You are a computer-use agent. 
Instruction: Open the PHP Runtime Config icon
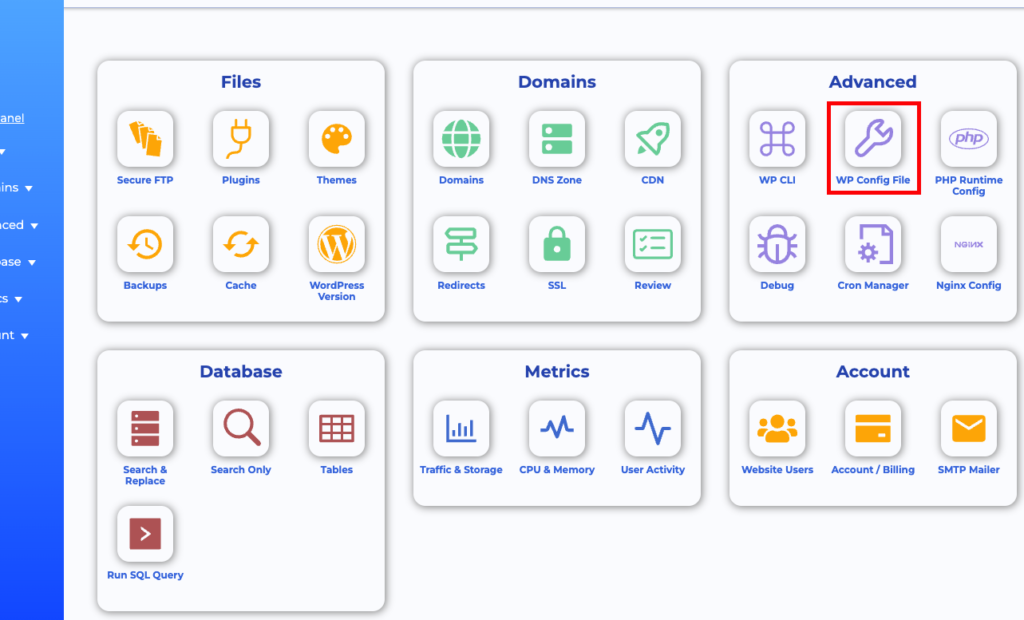click(968, 139)
